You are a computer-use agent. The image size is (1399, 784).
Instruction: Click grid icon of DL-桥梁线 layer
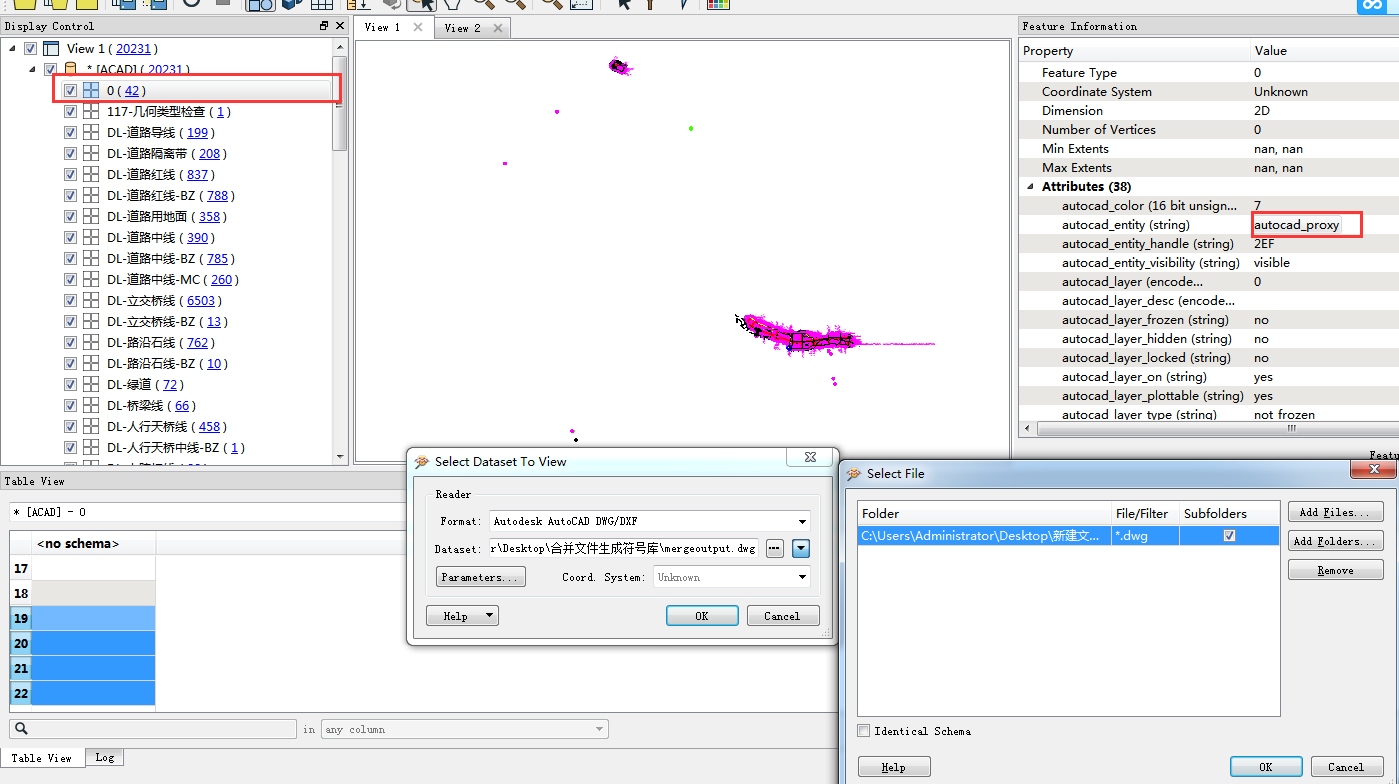point(91,405)
